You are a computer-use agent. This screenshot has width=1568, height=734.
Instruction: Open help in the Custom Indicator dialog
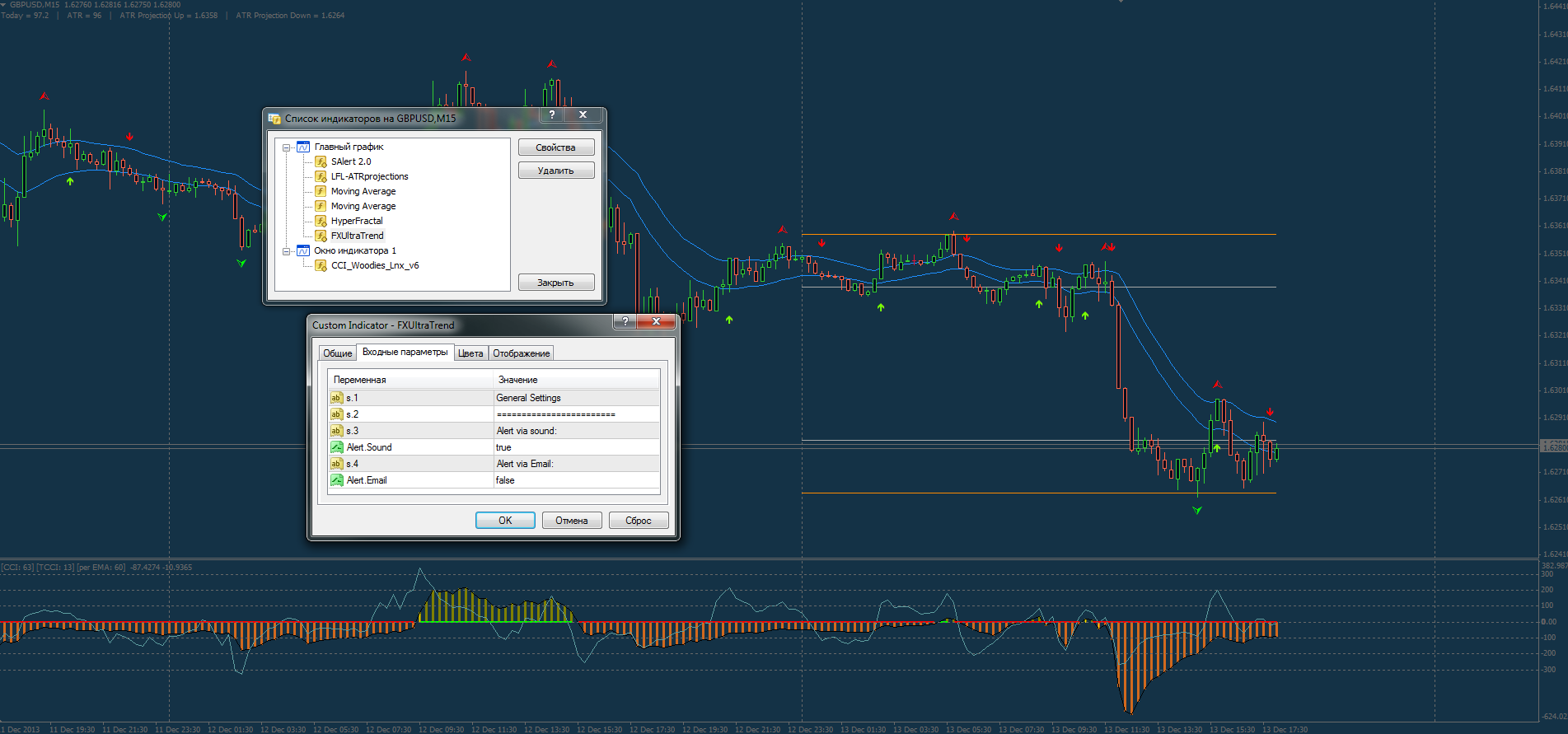[625, 321]
